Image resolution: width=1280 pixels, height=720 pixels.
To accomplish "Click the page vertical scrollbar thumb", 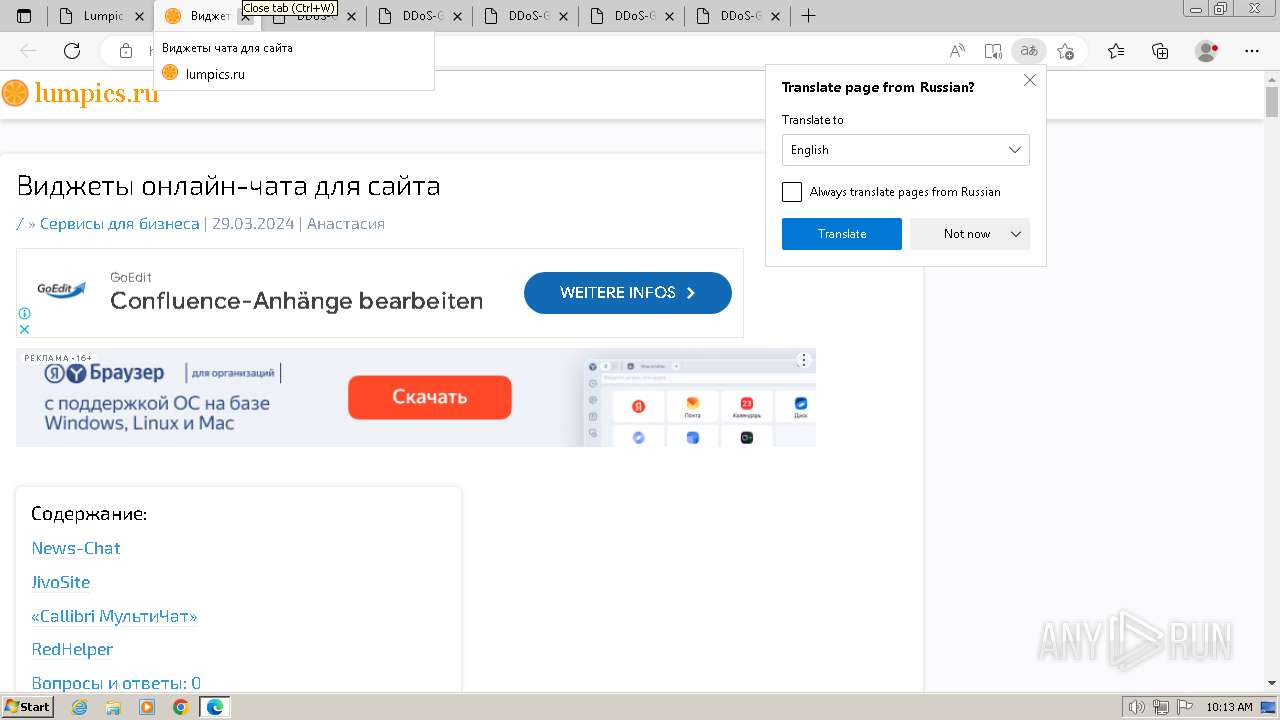I will (1272, 102).
